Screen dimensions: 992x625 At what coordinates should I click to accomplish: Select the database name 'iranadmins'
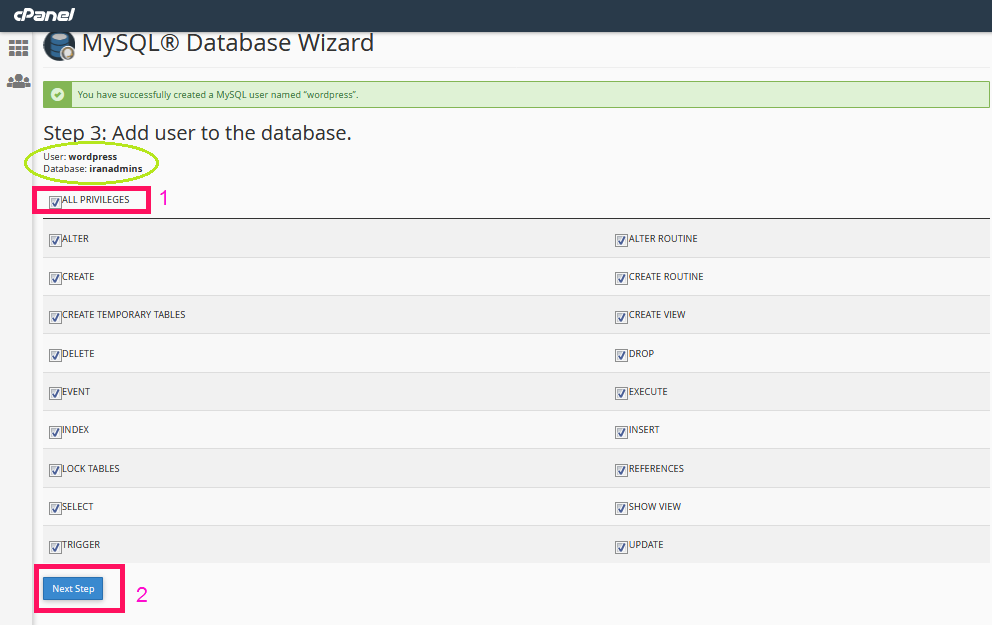116,169
